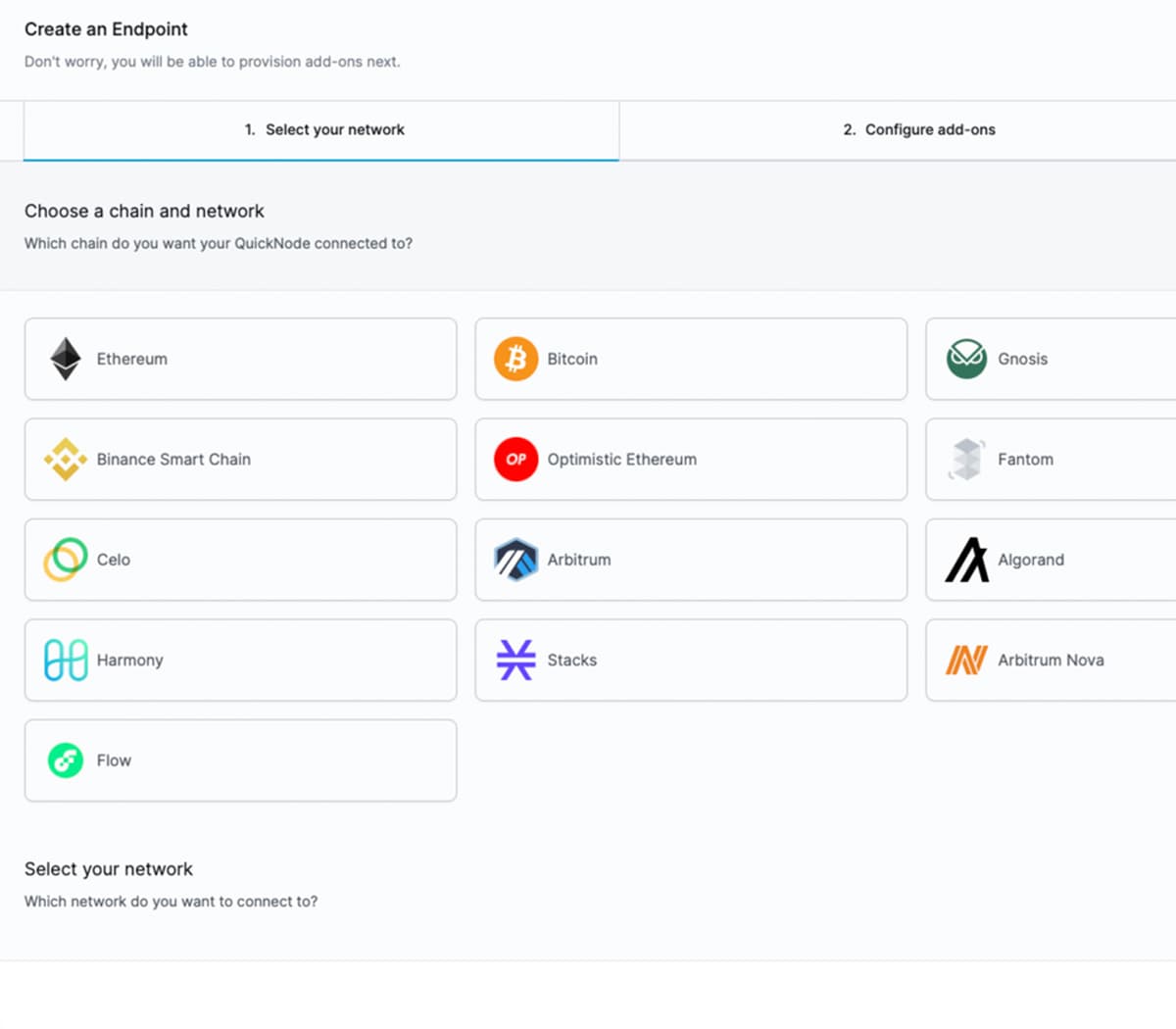
Task: Click the provision add-ons subtitle text
Action: pyautogui.click(x=213, y=62)
